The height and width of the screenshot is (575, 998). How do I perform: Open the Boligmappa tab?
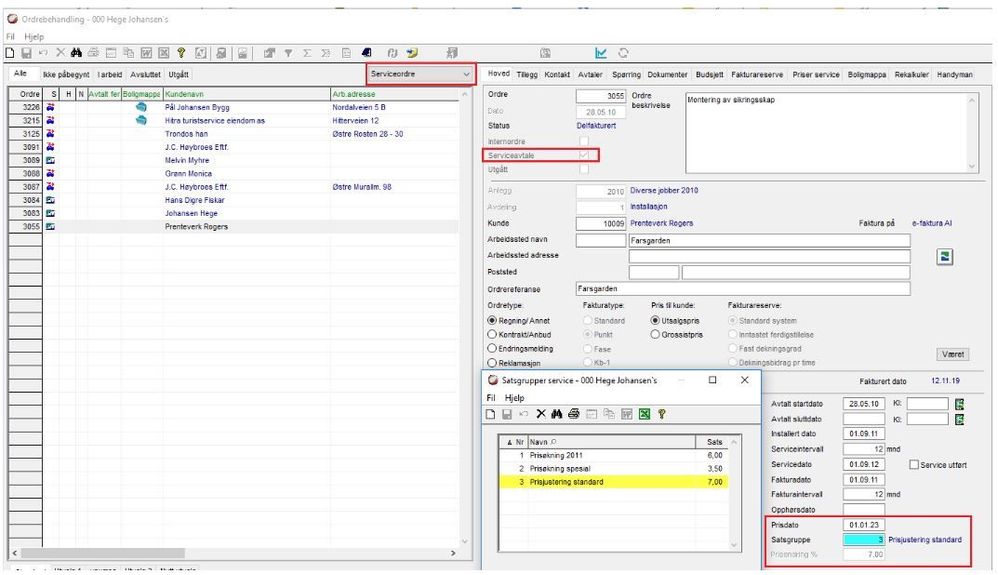click(x=867, y=75)
